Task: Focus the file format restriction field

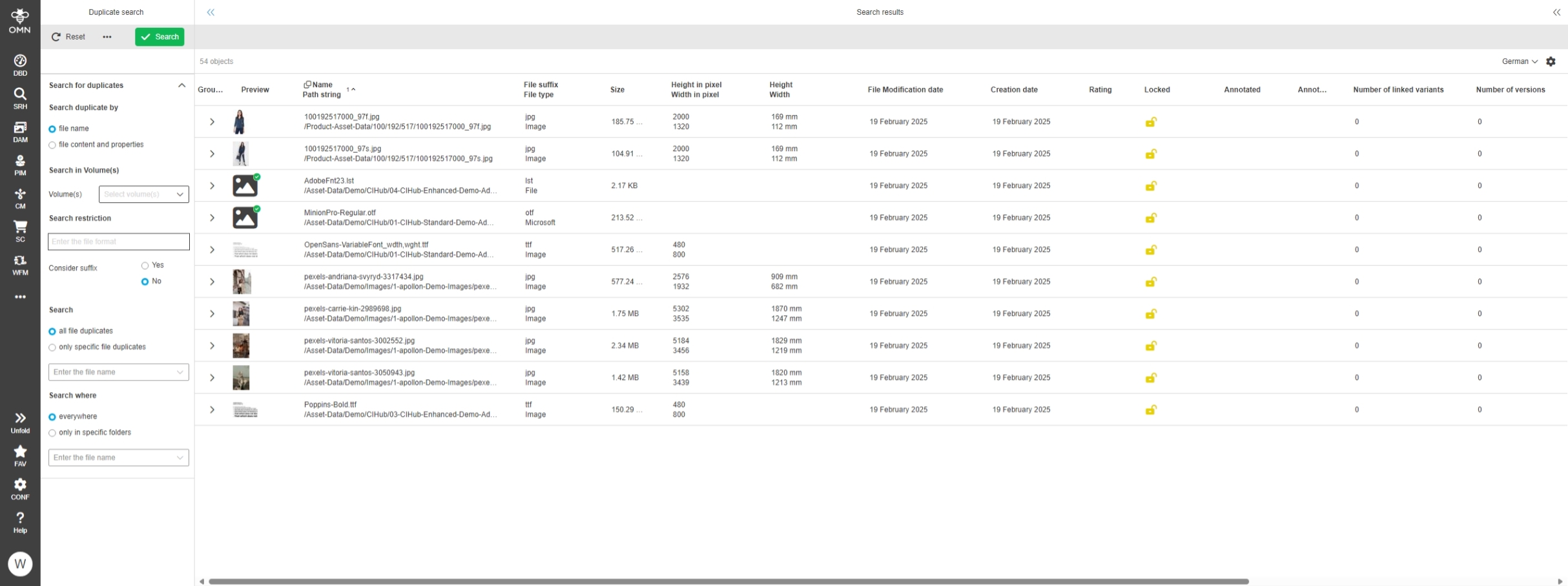Action: 119,242
